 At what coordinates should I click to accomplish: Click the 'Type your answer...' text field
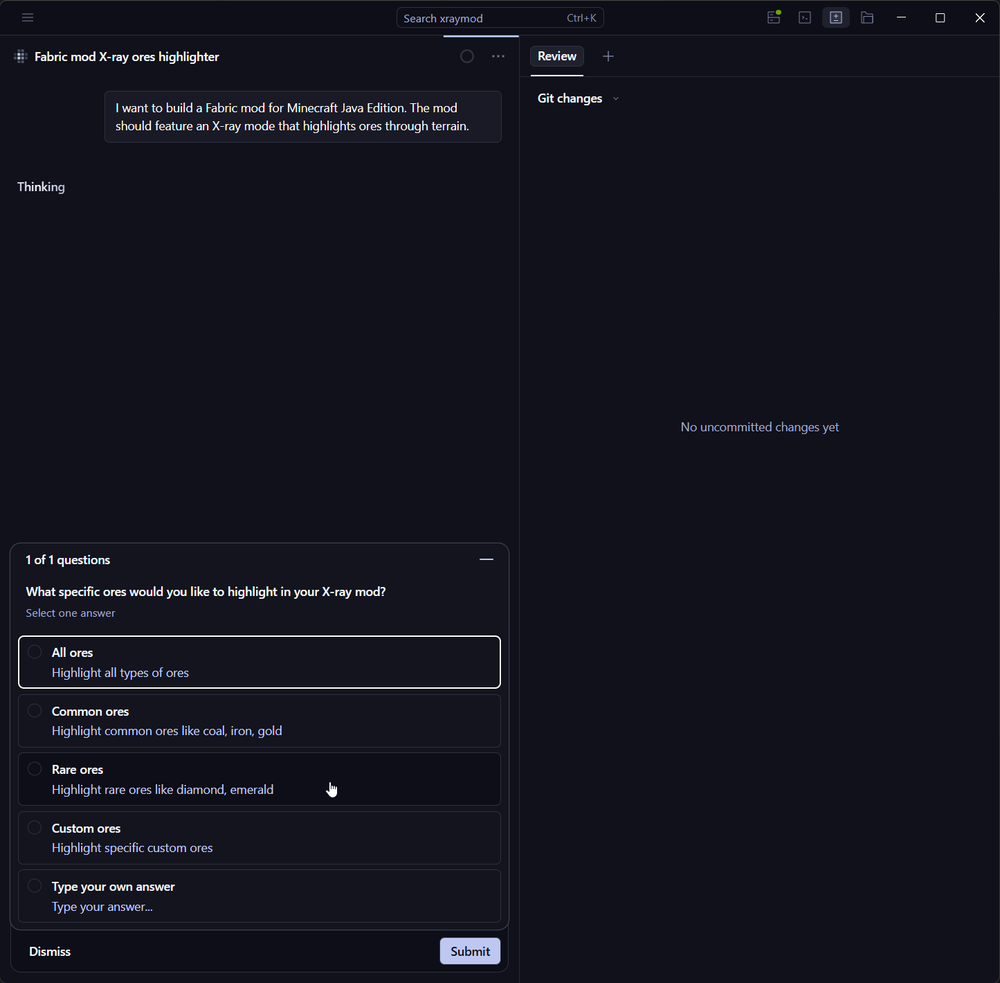(x=102, y=906)
